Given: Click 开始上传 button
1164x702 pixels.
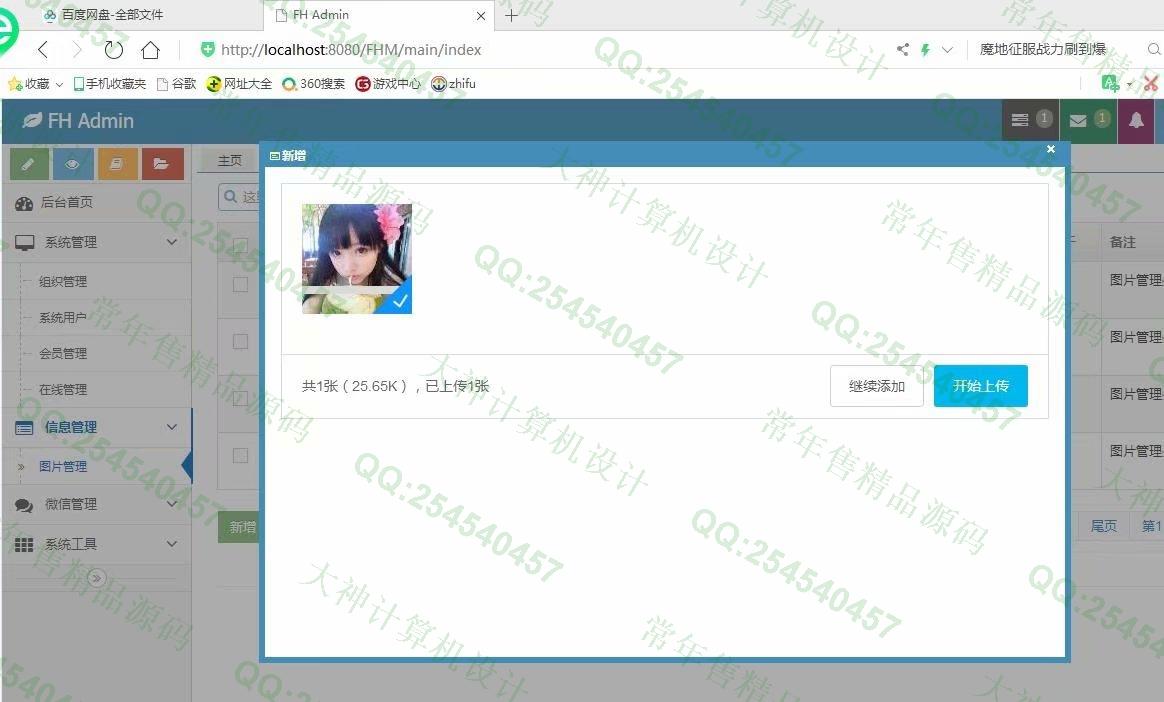Looking at the screenshot, I should [x=981, y=386].
